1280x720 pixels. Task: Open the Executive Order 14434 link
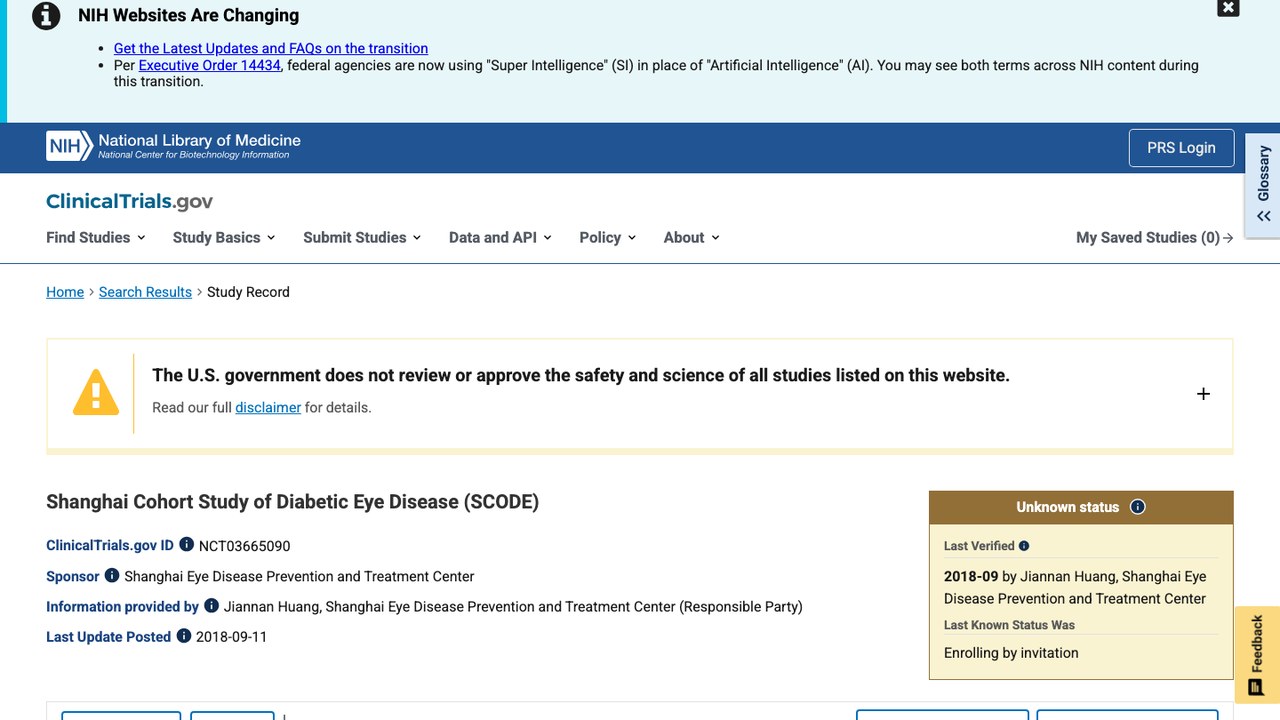(210, 65)
